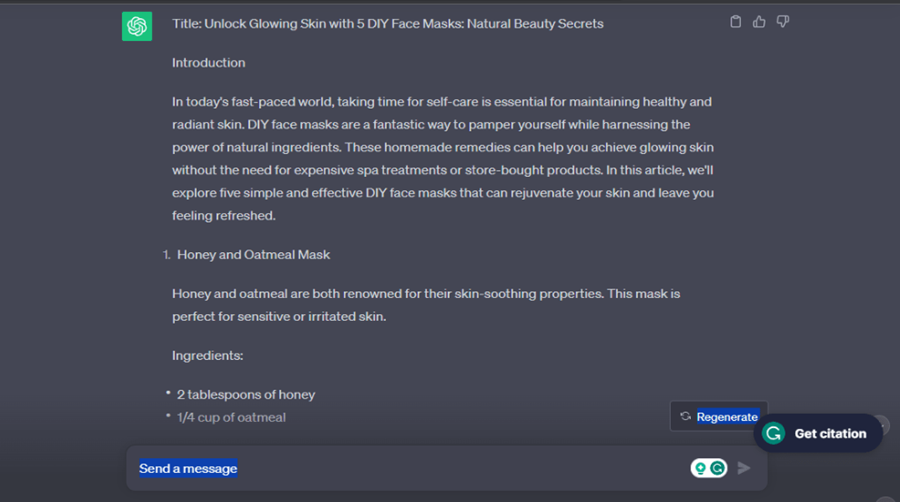Send the message with the arrow icon
Image resolution: width=900 pixels, height=502 pixels.
[x=744, y=468]
